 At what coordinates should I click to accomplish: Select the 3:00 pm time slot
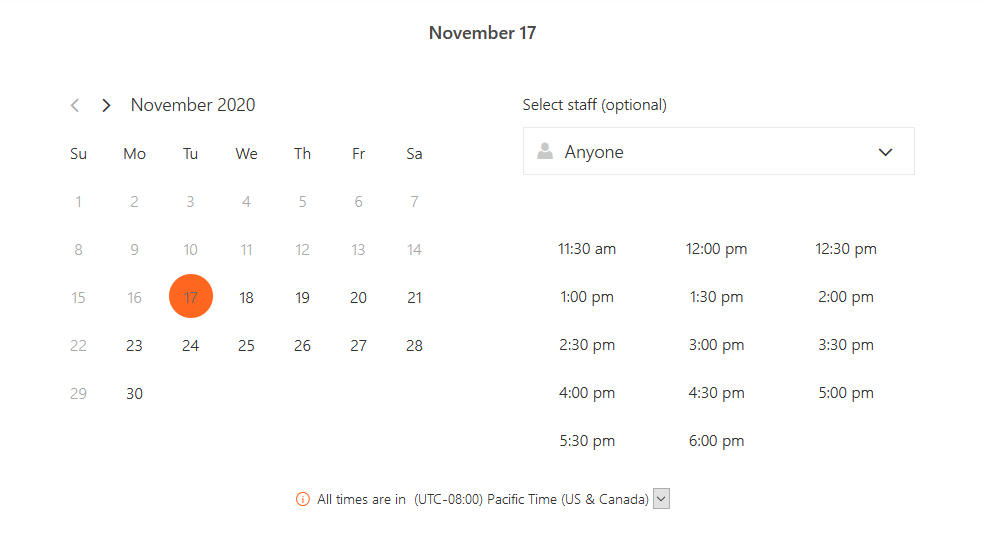pos(716,345)
